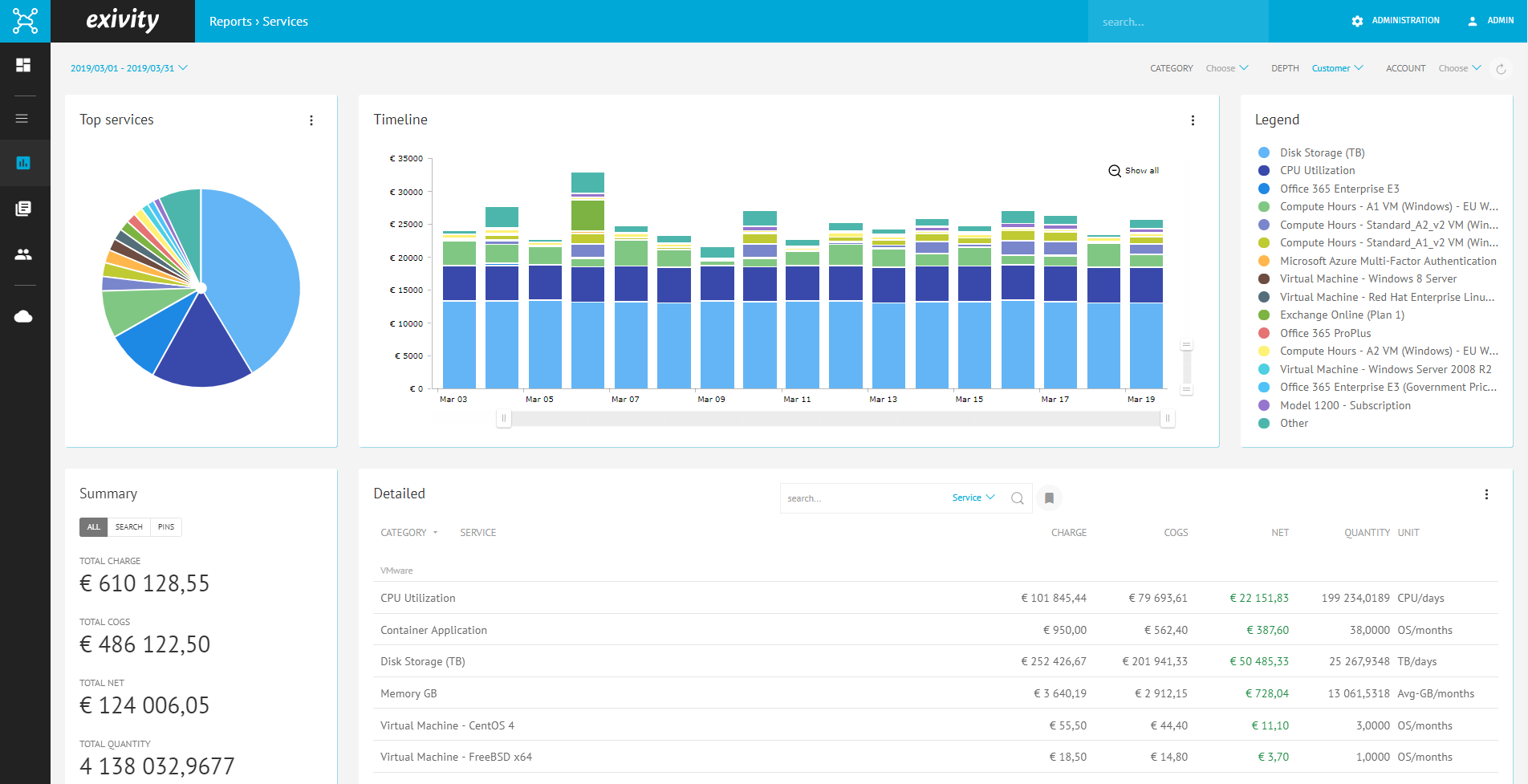The width and height of the screenshot is (1528, 784).
Task: Open Timeline panel three-dot menu
Action: point(1193,120)
